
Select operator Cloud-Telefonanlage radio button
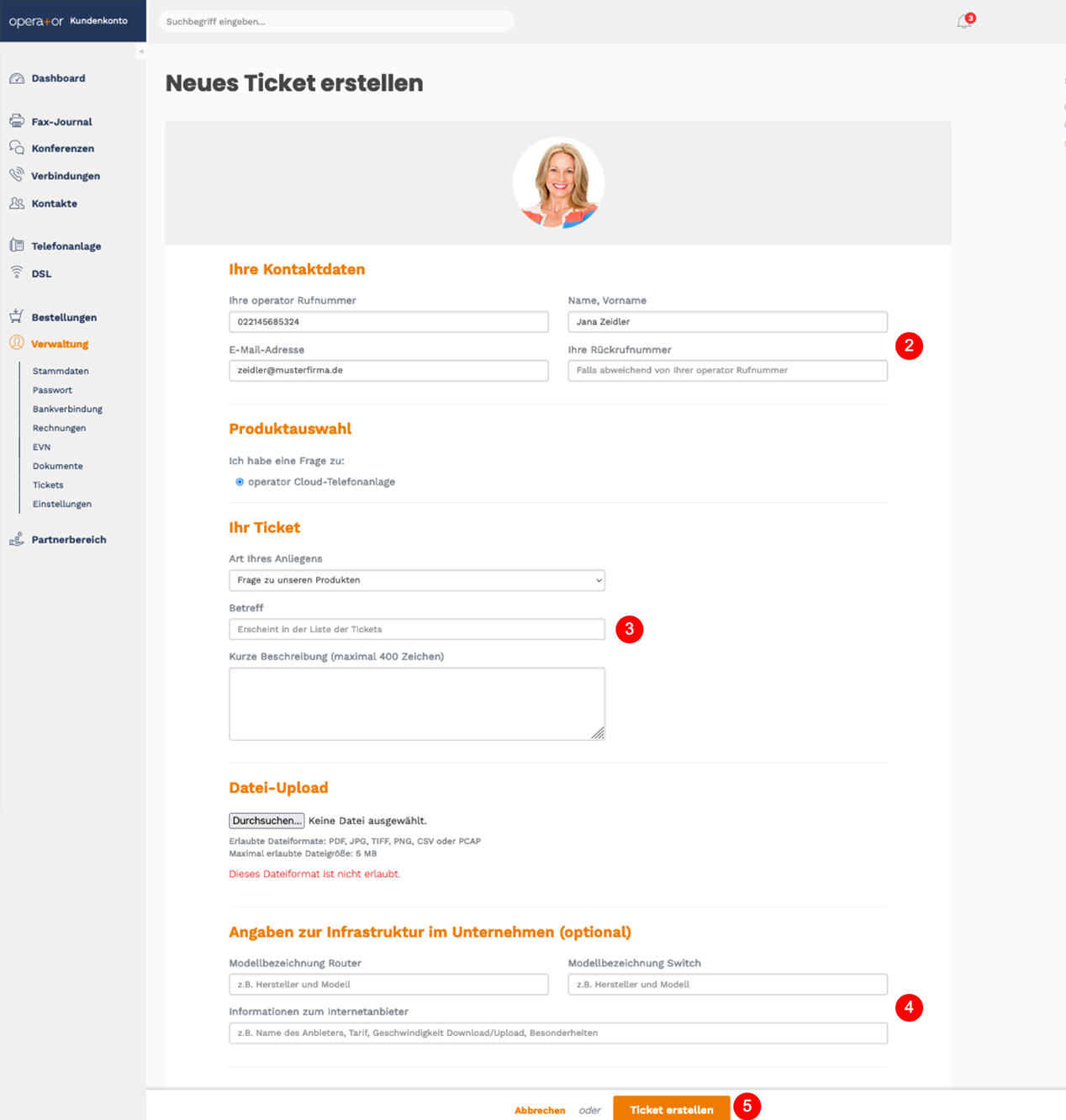click(240, 482)
